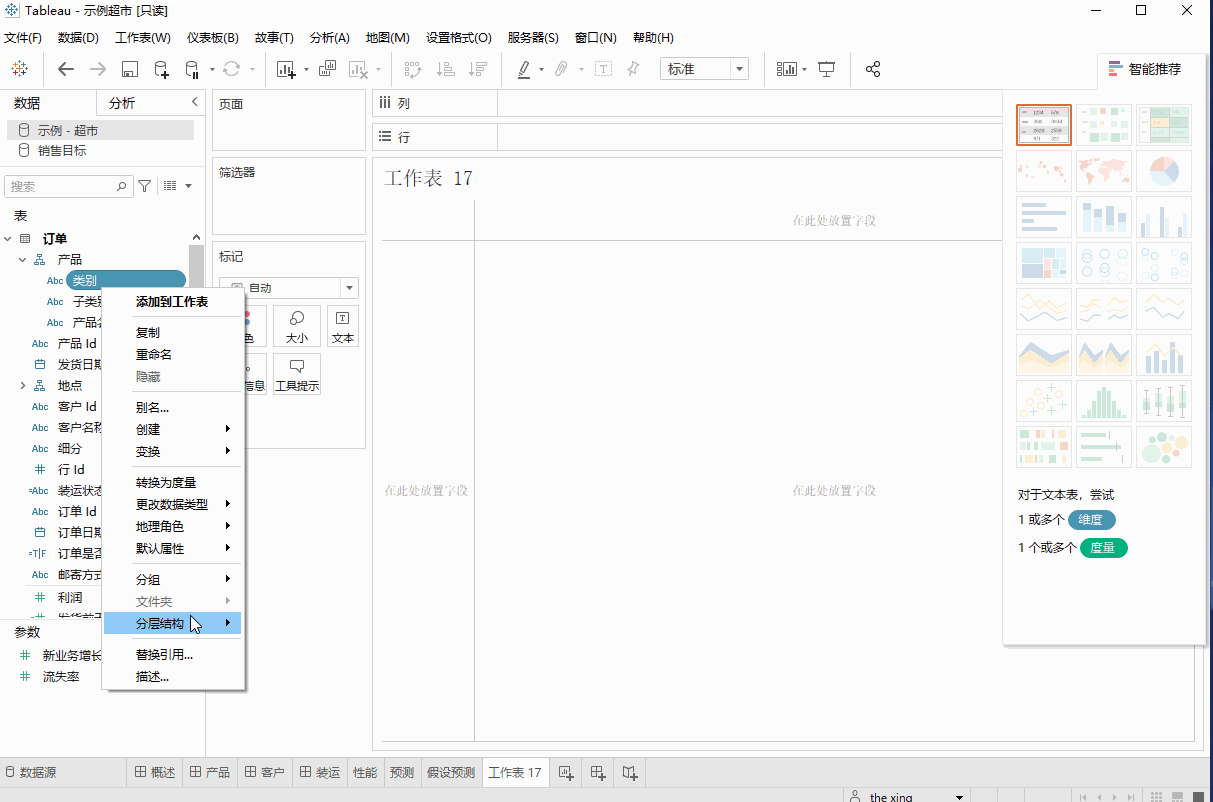Expand the 地点 hierarchy
The height and width of the screenshot is (802, 1213).
pyautogui.click(x=23, y=386)
